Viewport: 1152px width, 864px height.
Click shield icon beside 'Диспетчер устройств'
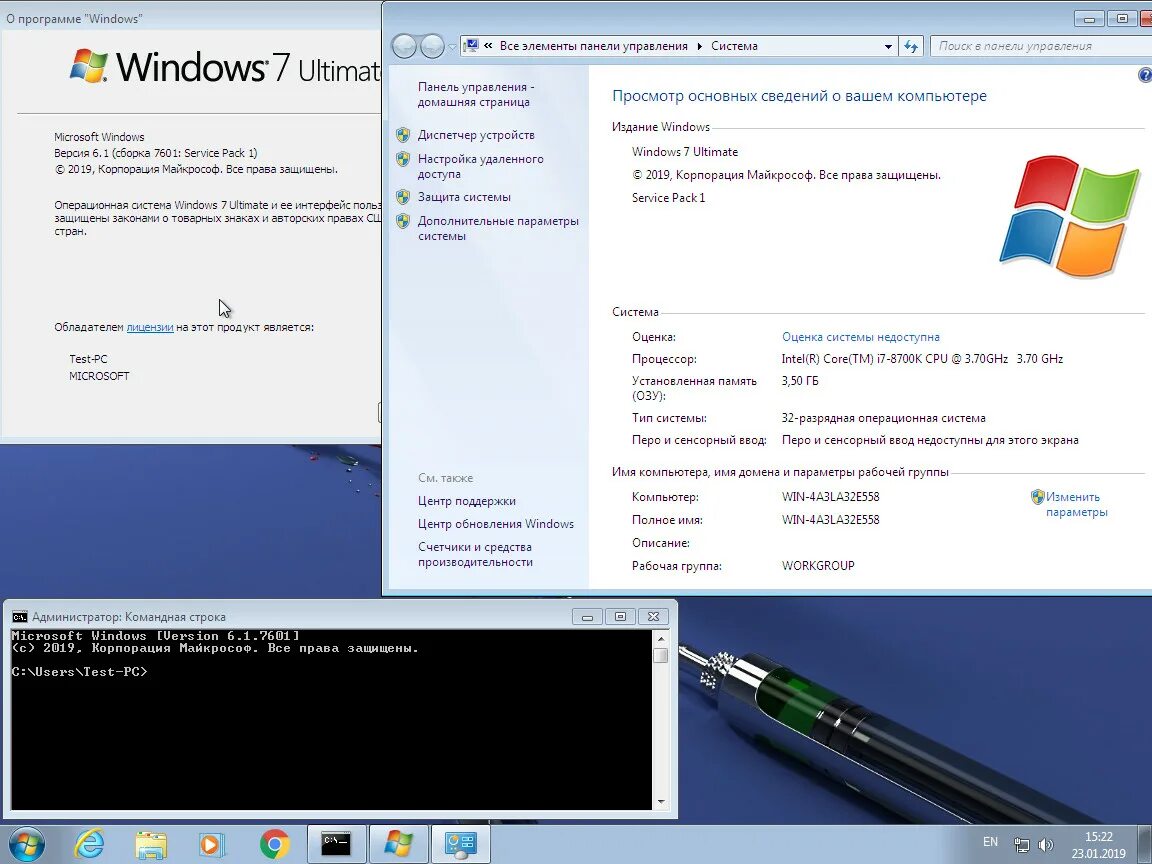[403, 135]
